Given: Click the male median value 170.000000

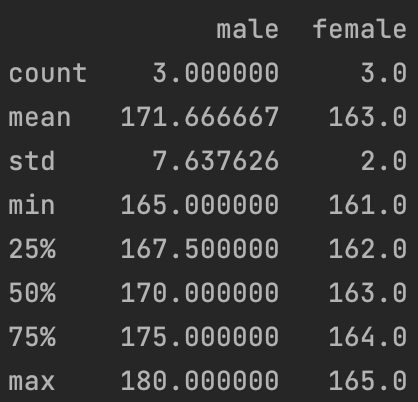Looking at the screenshot, I should pyautogui.click(x=199, y=293).
